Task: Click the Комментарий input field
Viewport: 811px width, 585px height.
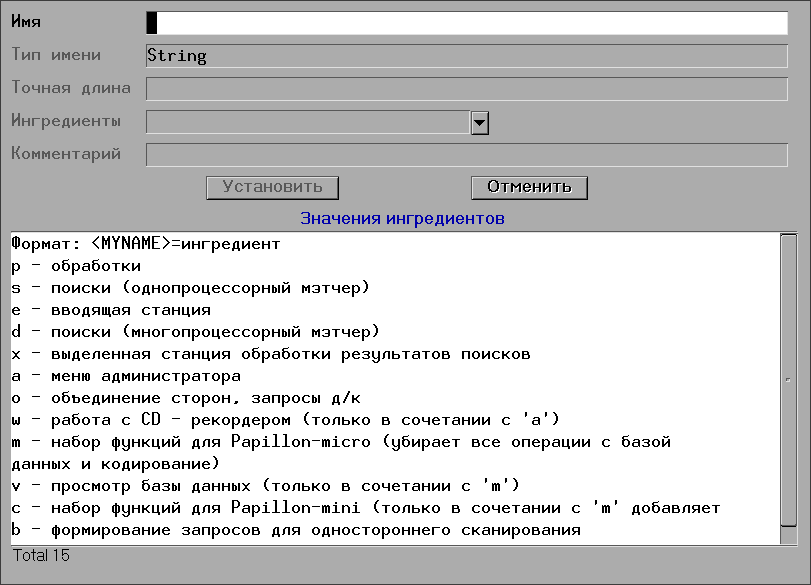Action: (x=467, y=155)
